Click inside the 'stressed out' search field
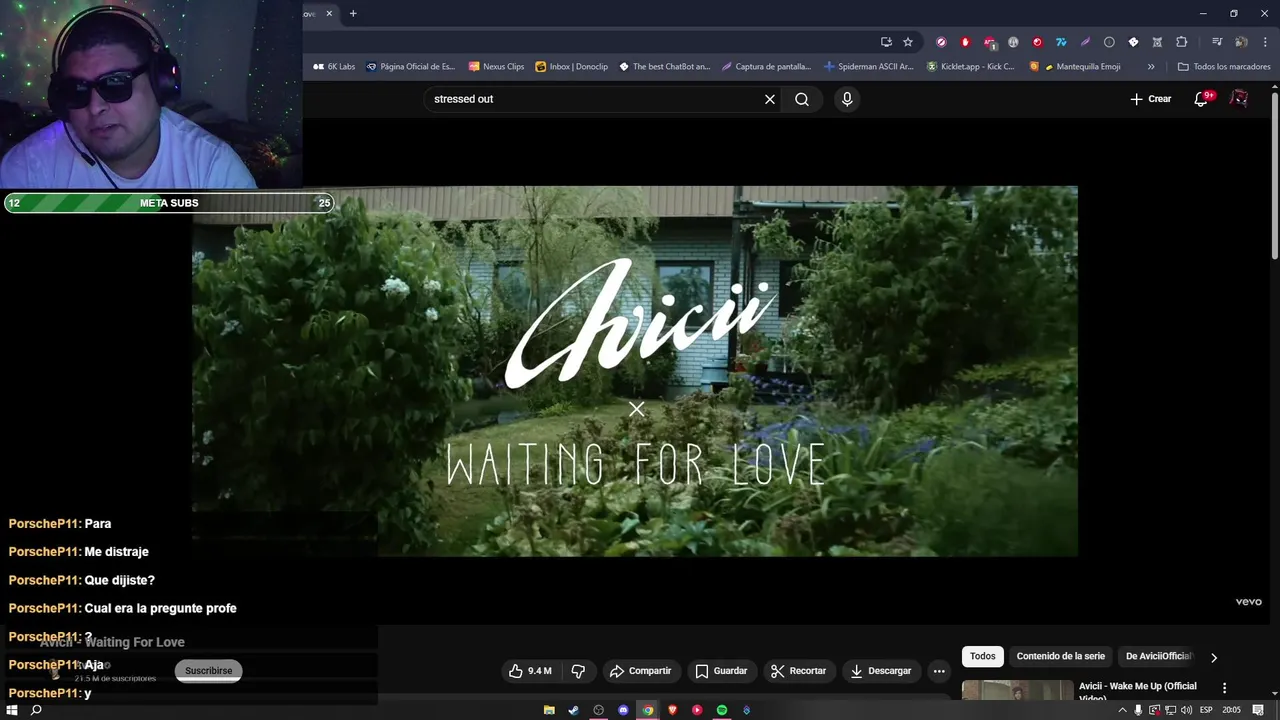1280x720 pixels. coord(595,99)
